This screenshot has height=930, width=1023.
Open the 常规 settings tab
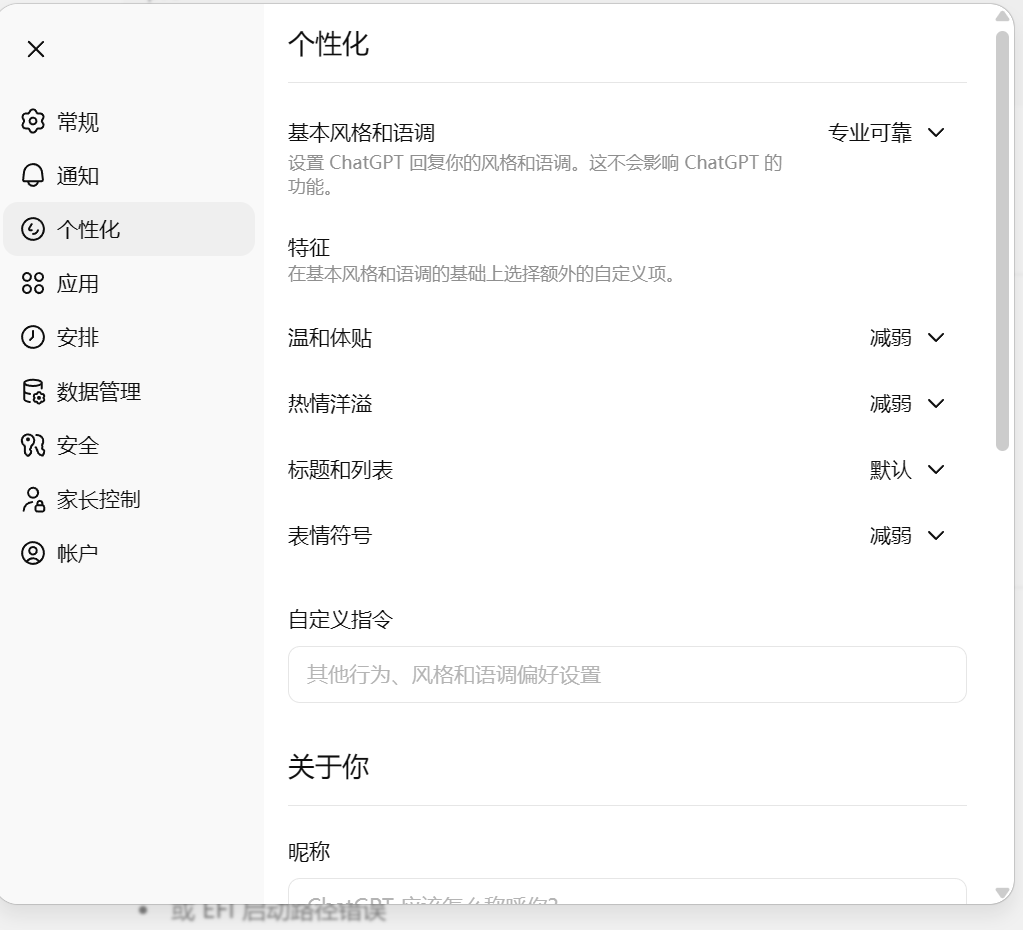point(129,121)
